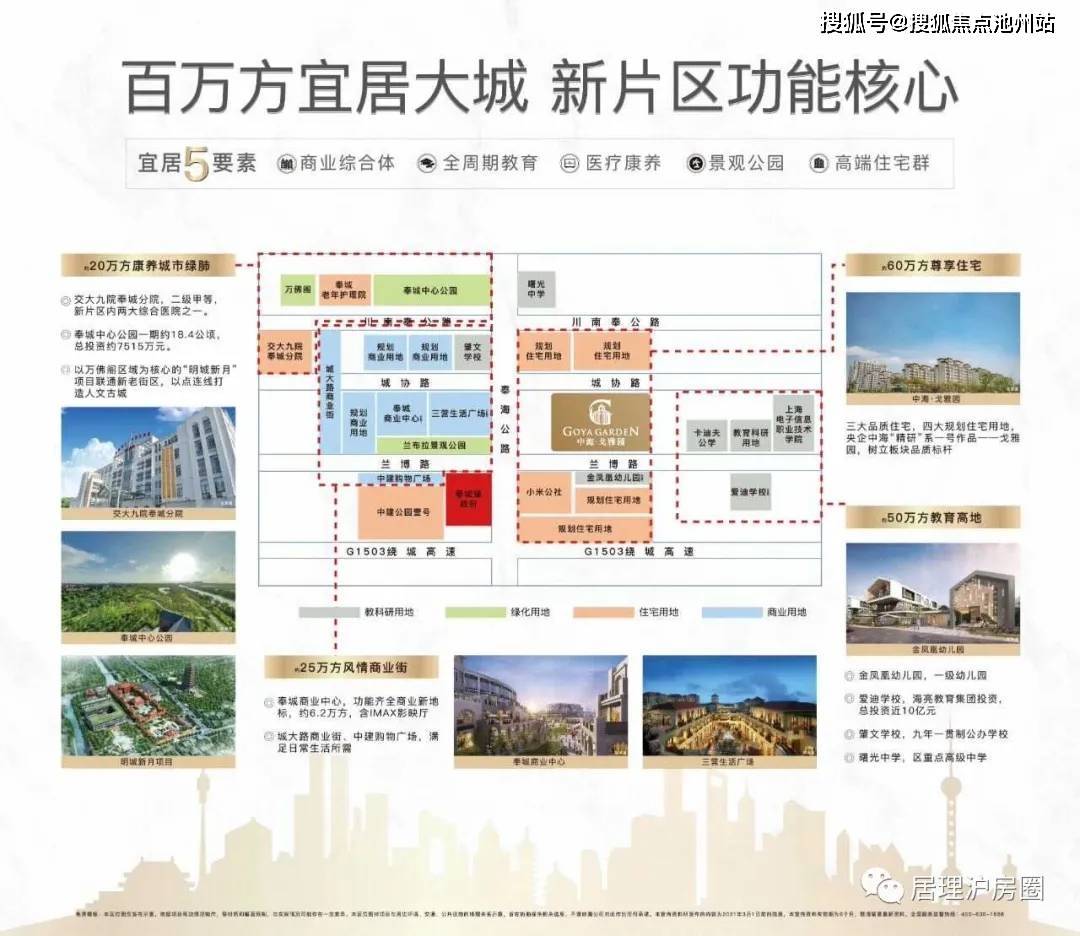Click the main title 百万方宜居大城 新片区功能核心

(x=541, y=87)
